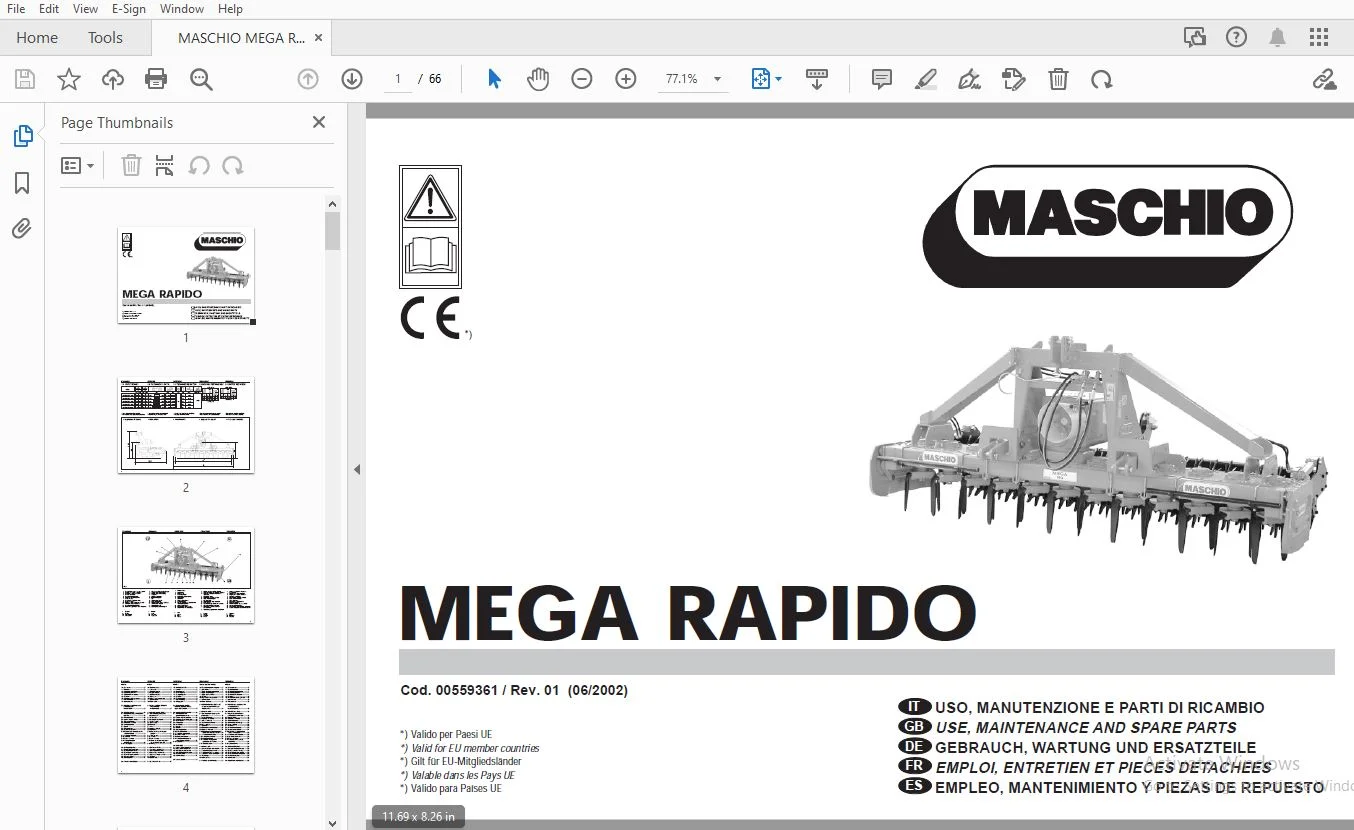Open the E-Sign menu
The height and width of the screenshot is (830, 1354).
pyautogui.click(x=129, y=9)
